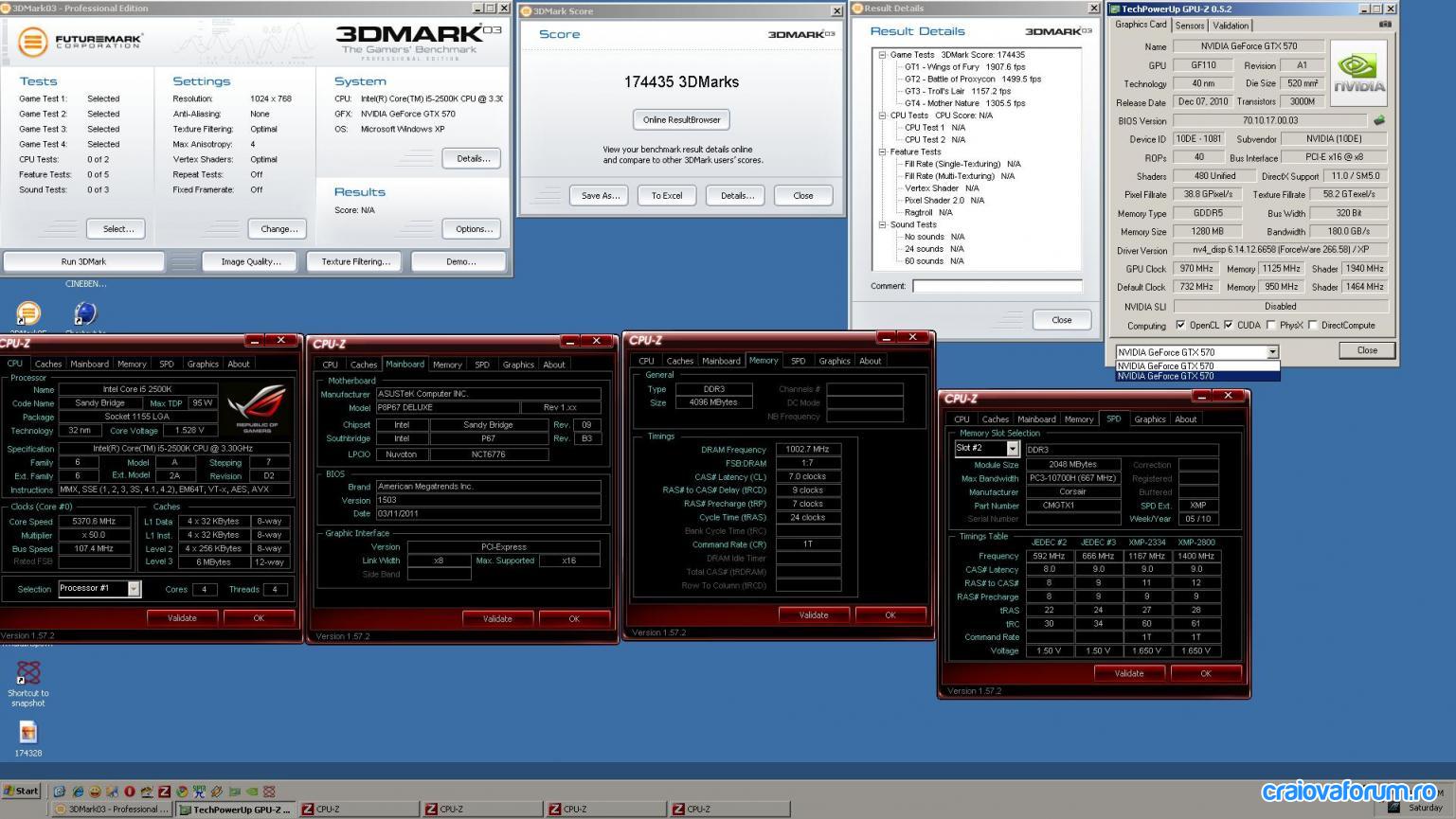Click the Show Desktop quick launch icon
1456x819 pixels.
click(60, 792)
